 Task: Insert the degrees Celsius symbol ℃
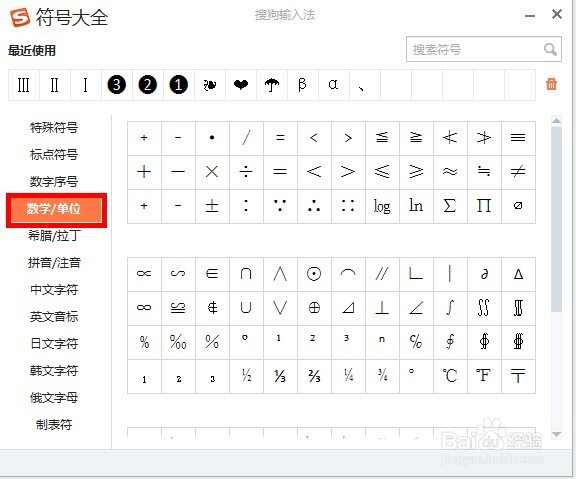(x=450, y=376)
